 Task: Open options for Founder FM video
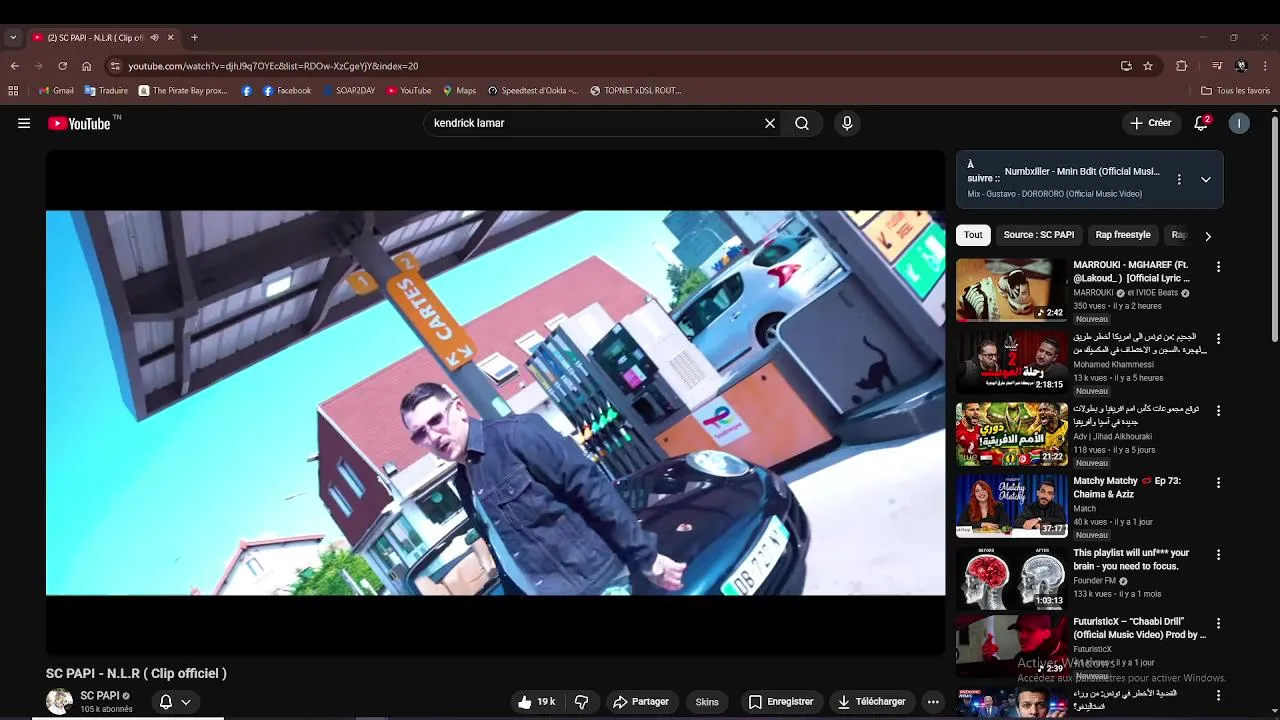click(x=1218, y=555)
